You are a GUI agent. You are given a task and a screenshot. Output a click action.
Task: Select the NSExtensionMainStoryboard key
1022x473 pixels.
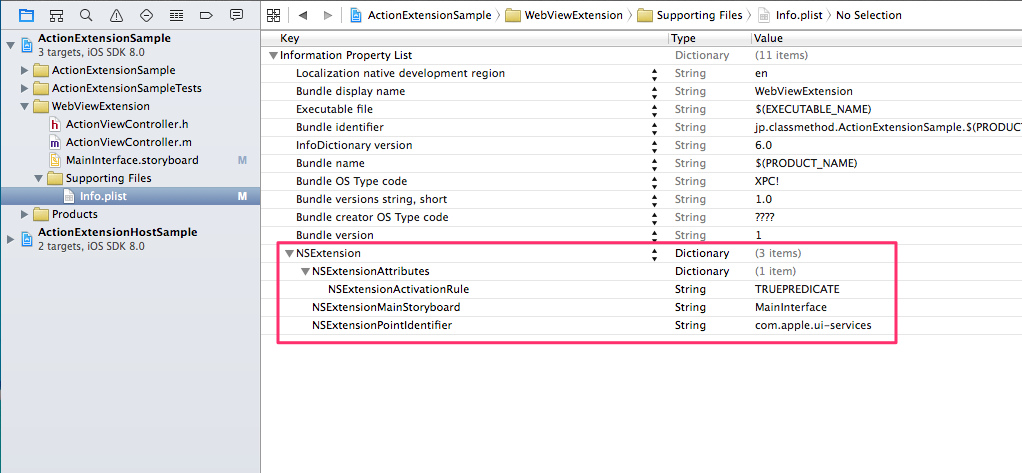click(x=386, y=307)
